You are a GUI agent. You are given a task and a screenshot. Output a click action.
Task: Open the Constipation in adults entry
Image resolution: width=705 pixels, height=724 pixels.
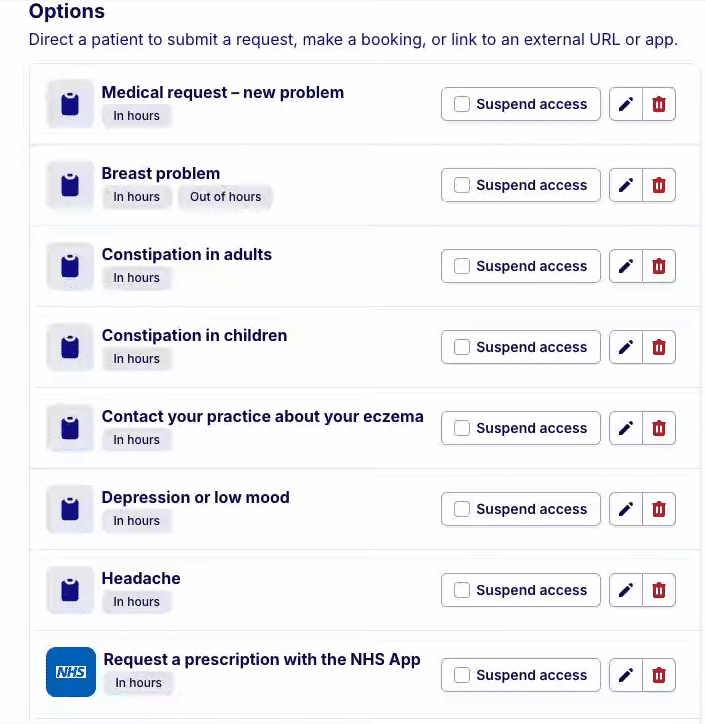pos(186,255)
